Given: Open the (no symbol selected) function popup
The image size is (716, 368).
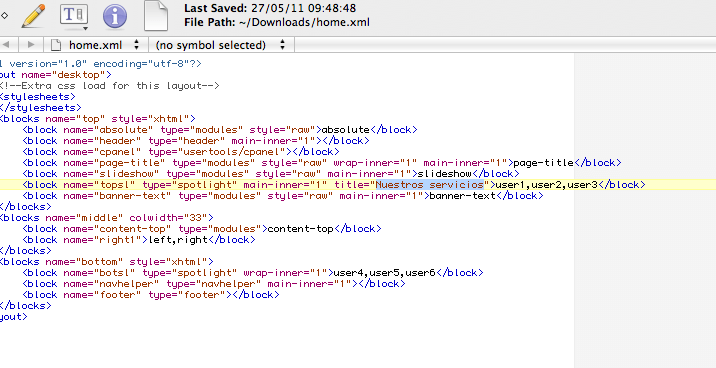Looking at the screenshot, I should click(x=221, y=45).
